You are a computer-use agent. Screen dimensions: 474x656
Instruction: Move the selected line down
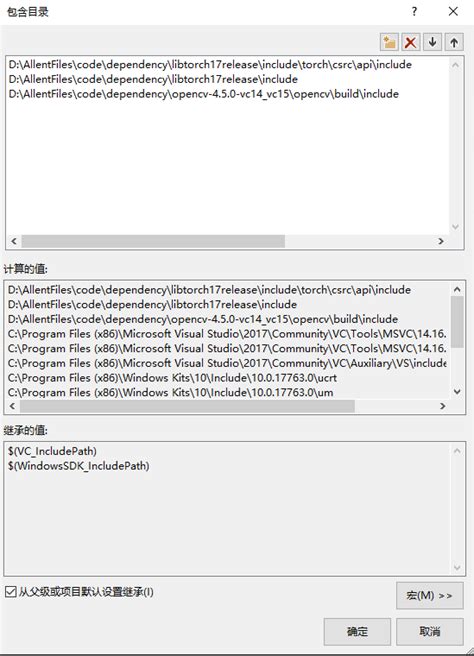(x=433, y=42)
